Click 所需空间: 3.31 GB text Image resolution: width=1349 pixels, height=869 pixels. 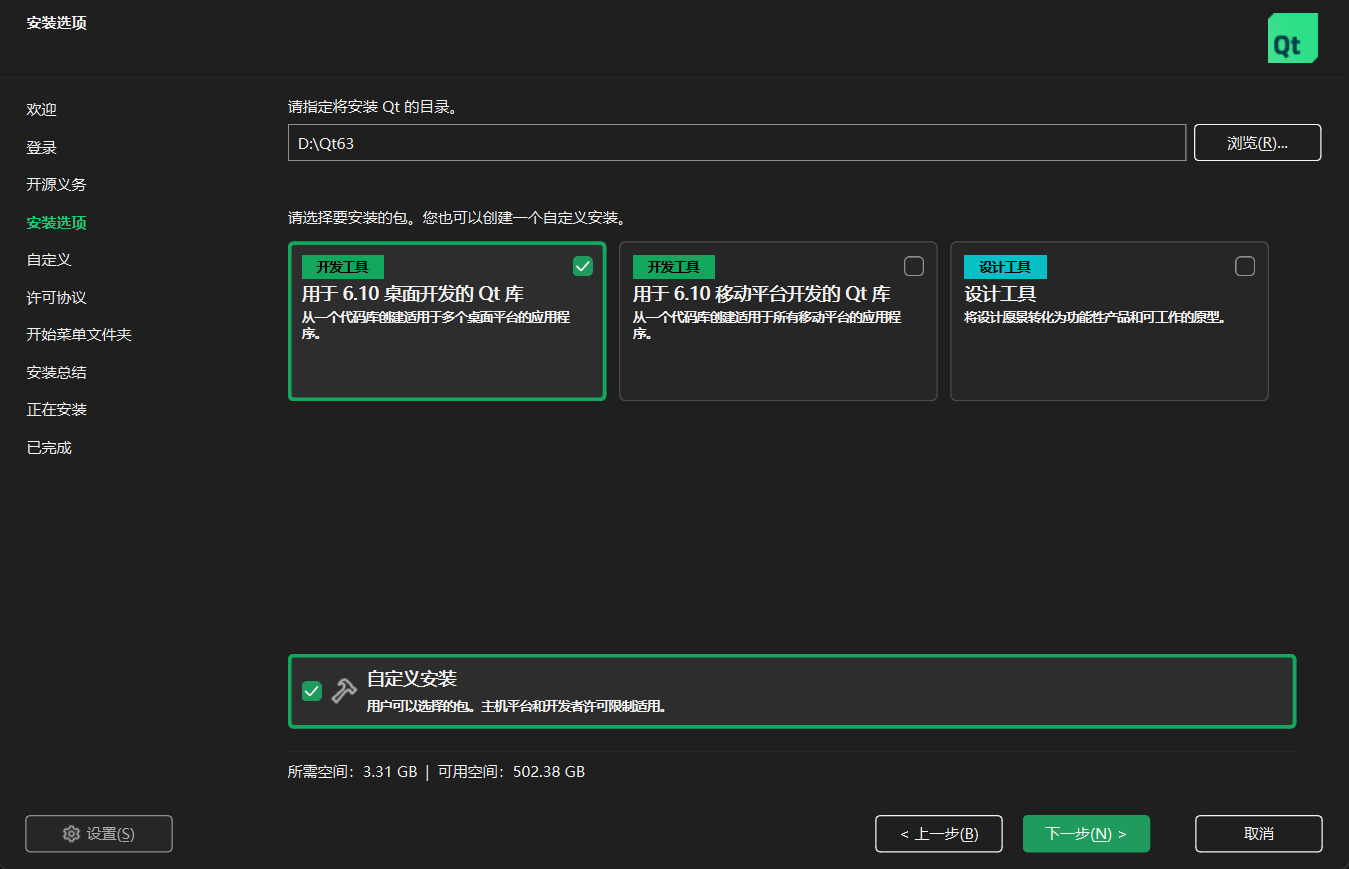353,772
